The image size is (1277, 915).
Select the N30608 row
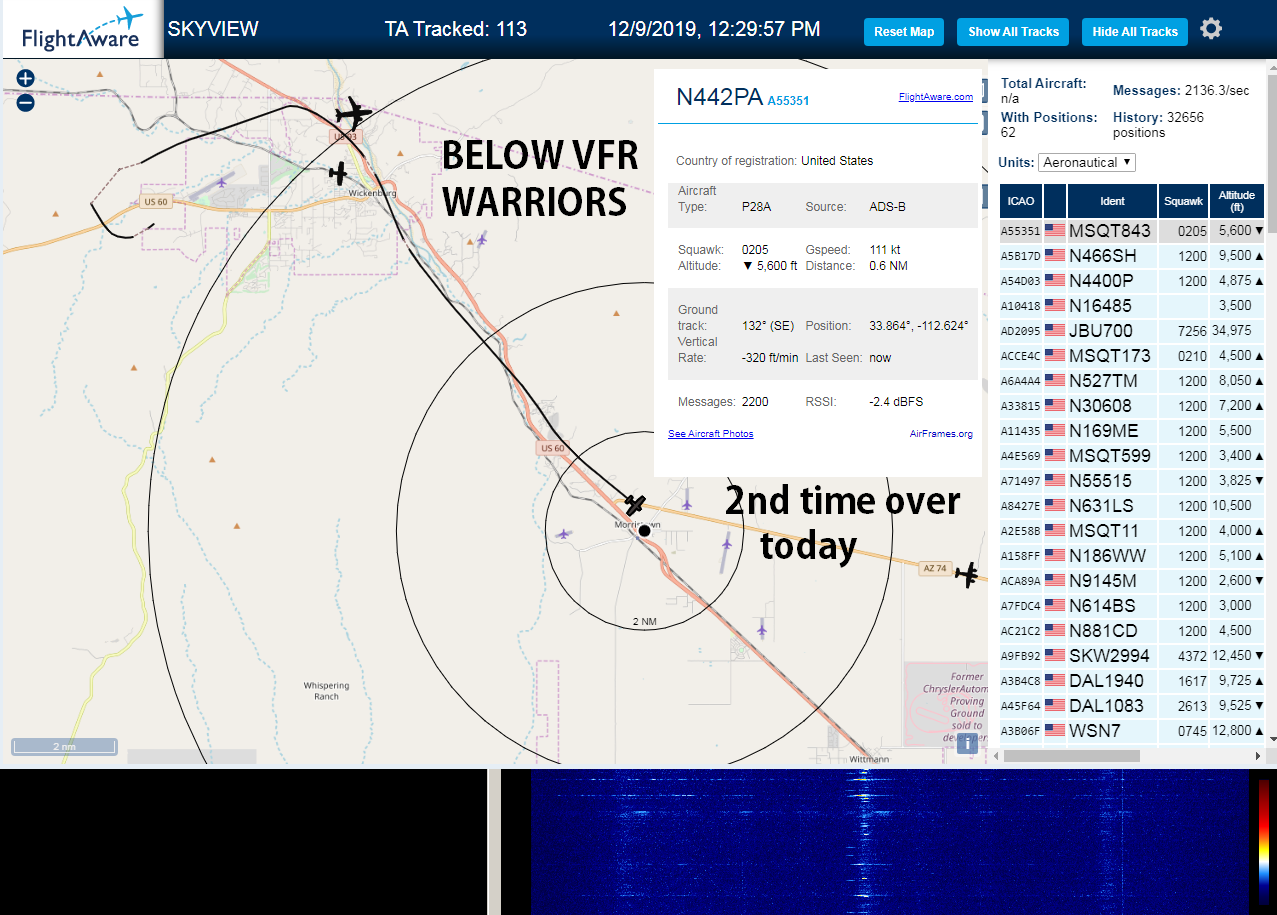click(1132, 406)
